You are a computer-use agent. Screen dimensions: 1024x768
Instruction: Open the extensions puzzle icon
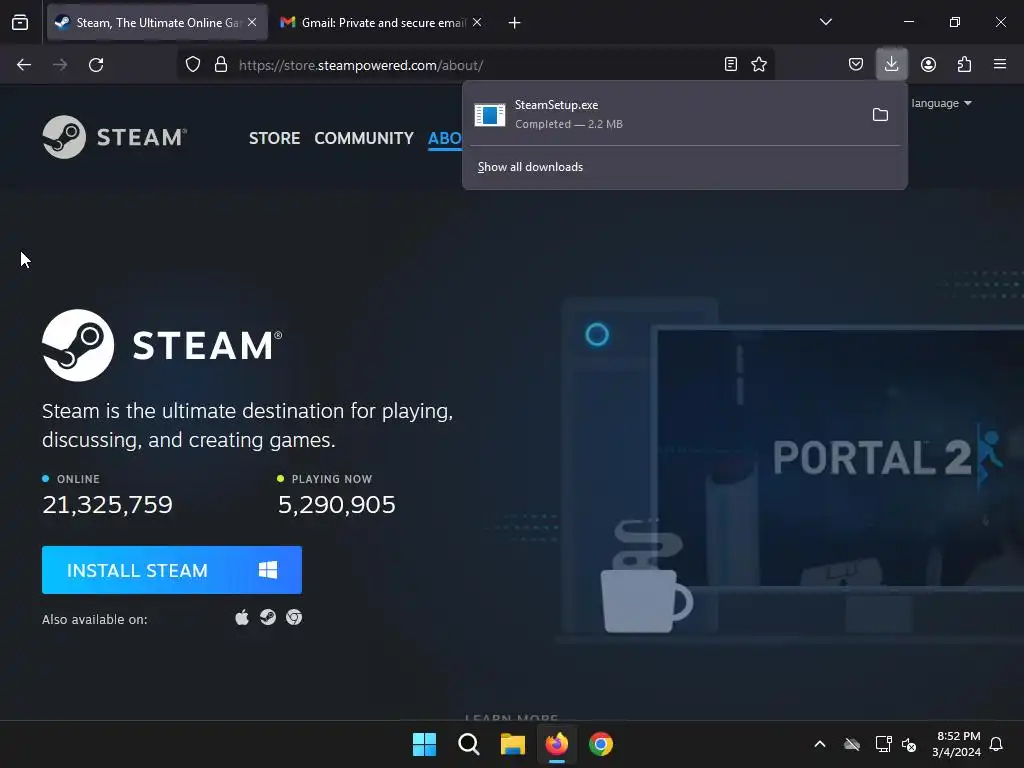coord(964,64)
